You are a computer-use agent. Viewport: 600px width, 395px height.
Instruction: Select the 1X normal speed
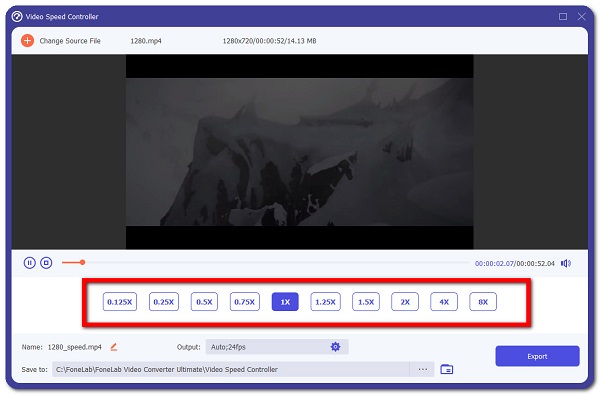(x=285, y=302)
